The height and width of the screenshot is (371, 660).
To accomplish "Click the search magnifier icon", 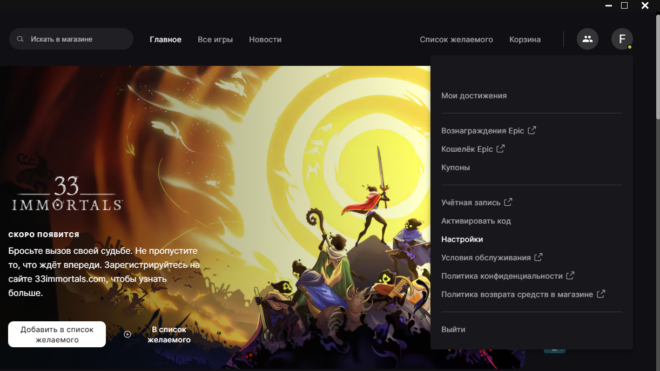I will pyautogui.click(x=20, y=39).
